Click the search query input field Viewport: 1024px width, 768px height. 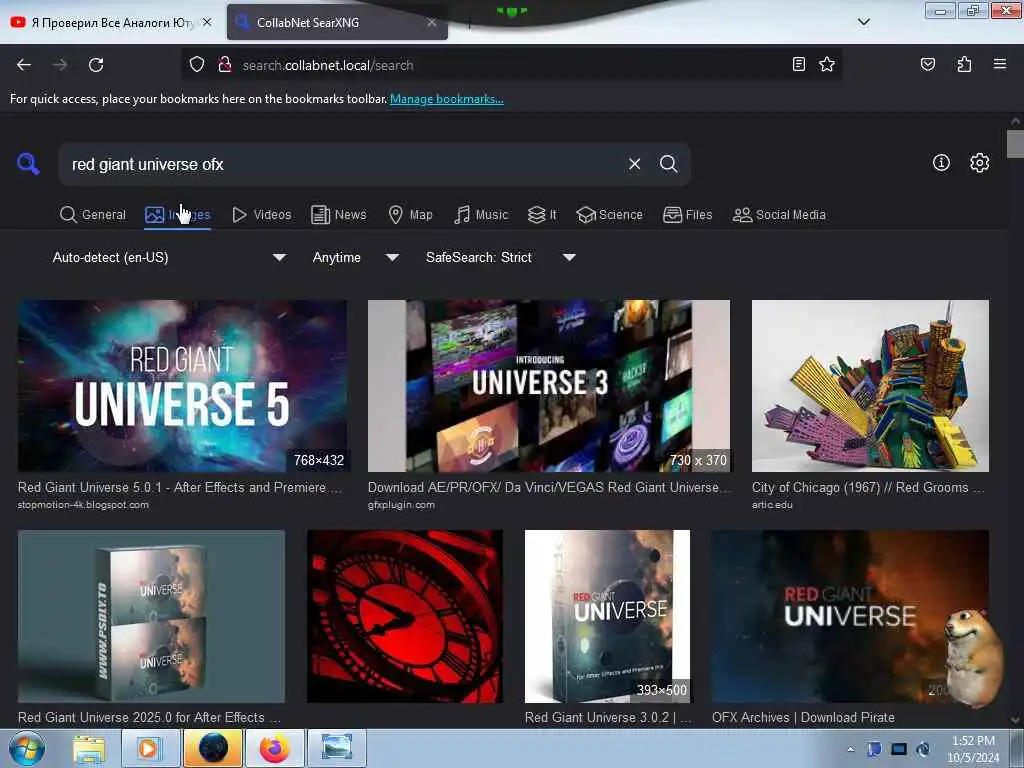343,164
